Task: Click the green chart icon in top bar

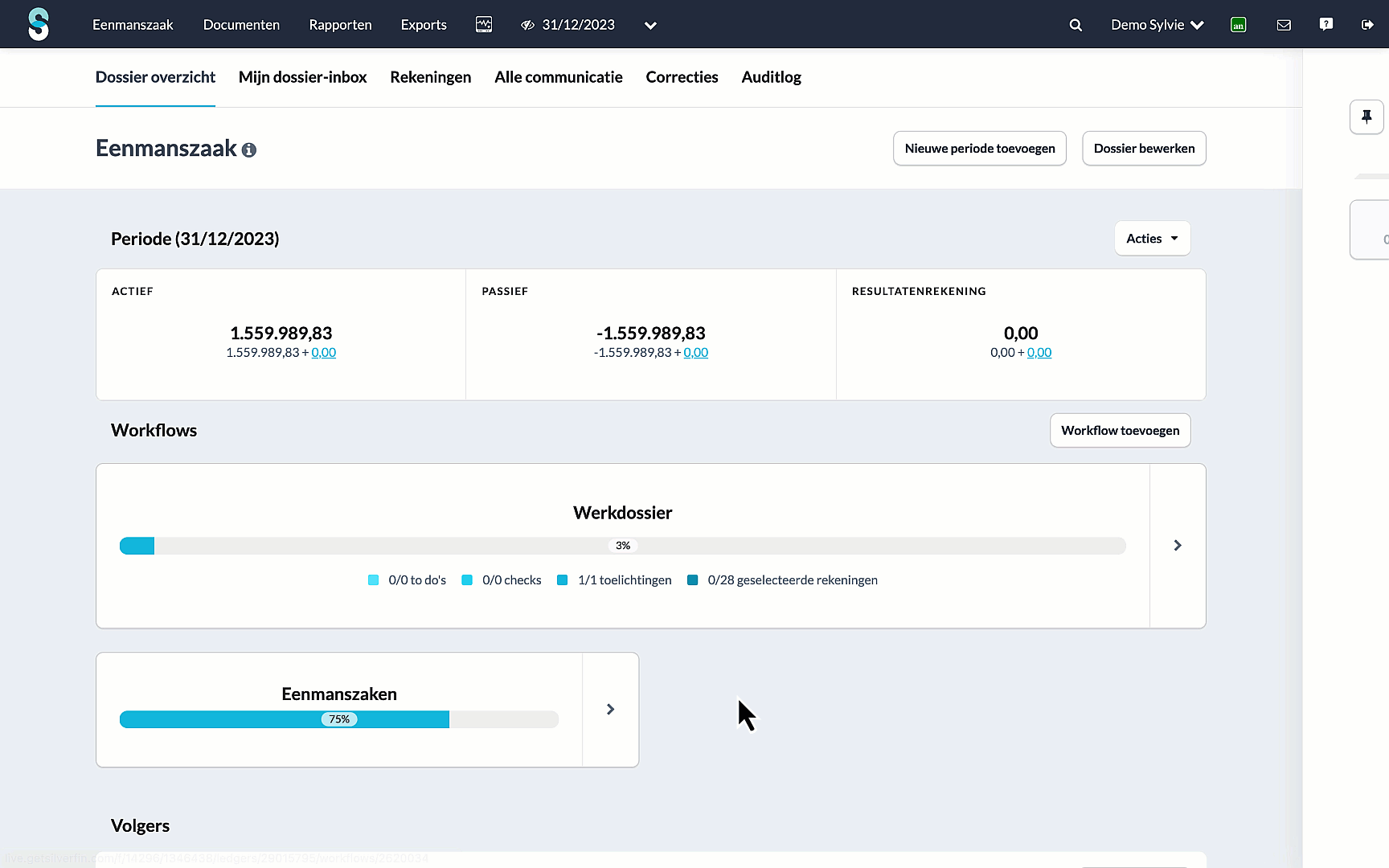Action: tap(1239, 25)
